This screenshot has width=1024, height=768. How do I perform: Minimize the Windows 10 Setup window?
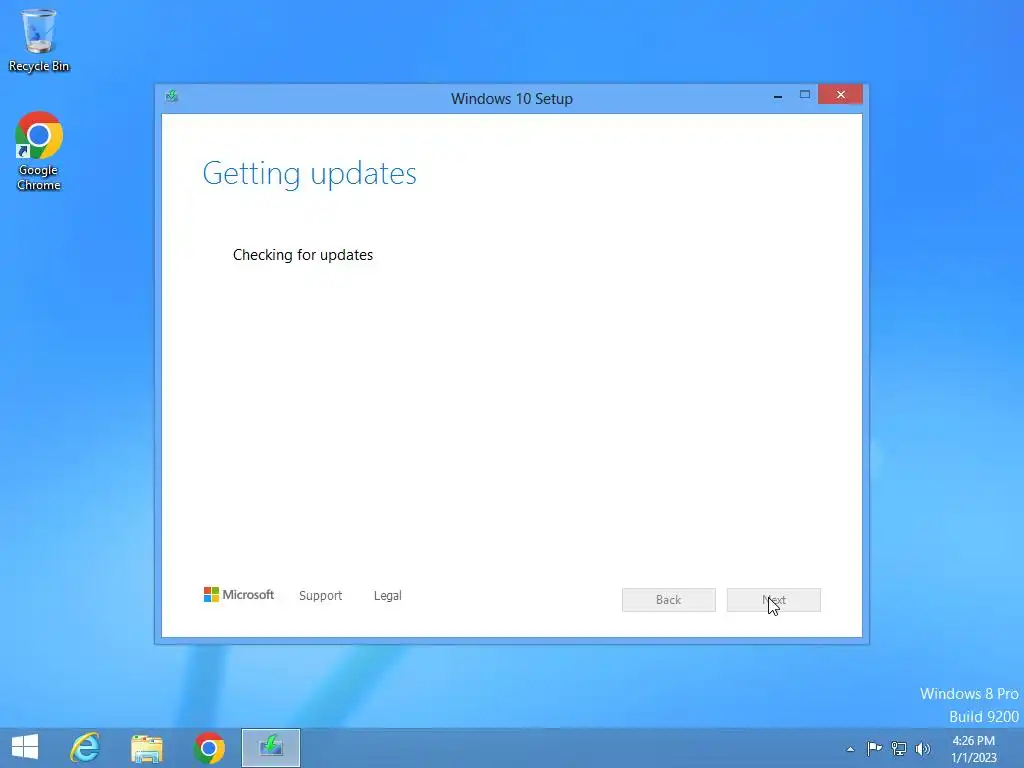pyautogui.click(x=778, y=95)
